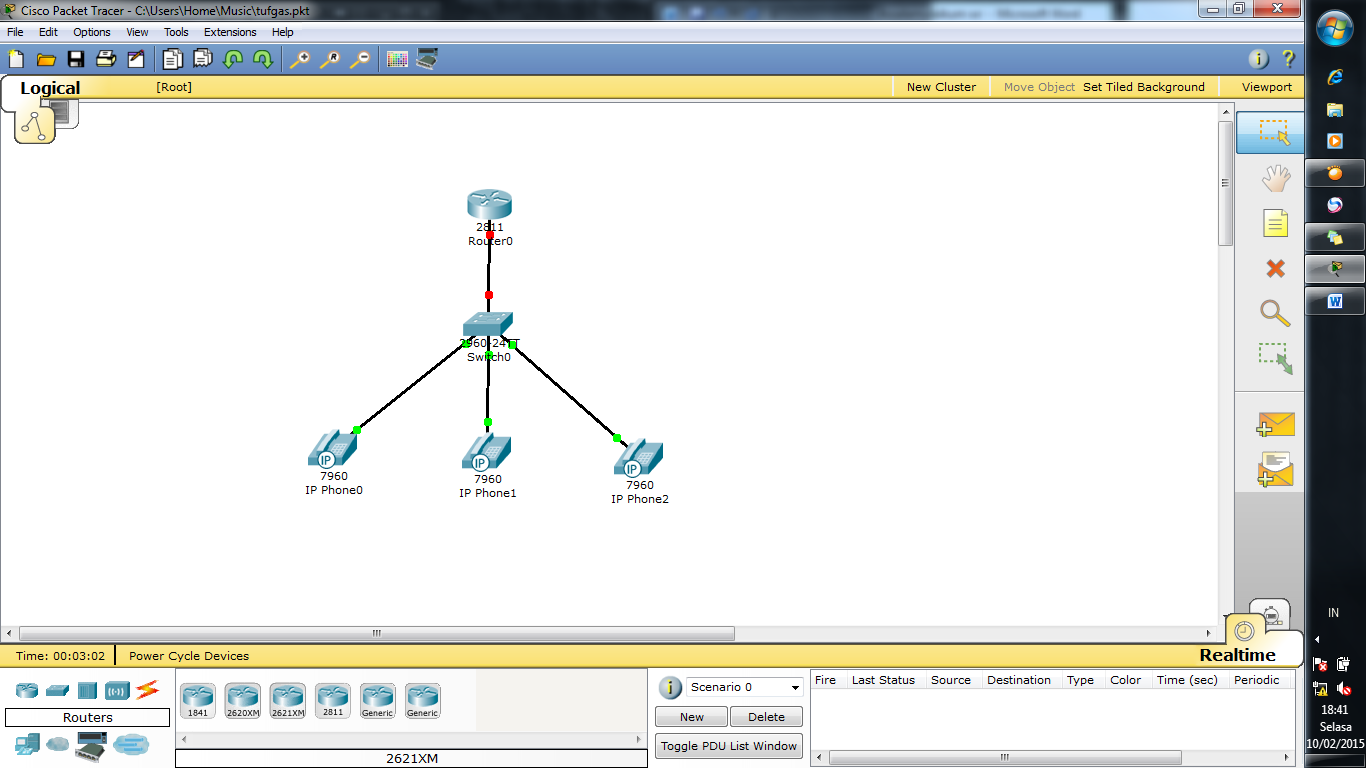This screenshot has width=1366, height=768.
Task: Pick the 2811 router model in device list
Action: tap(332, 701)
